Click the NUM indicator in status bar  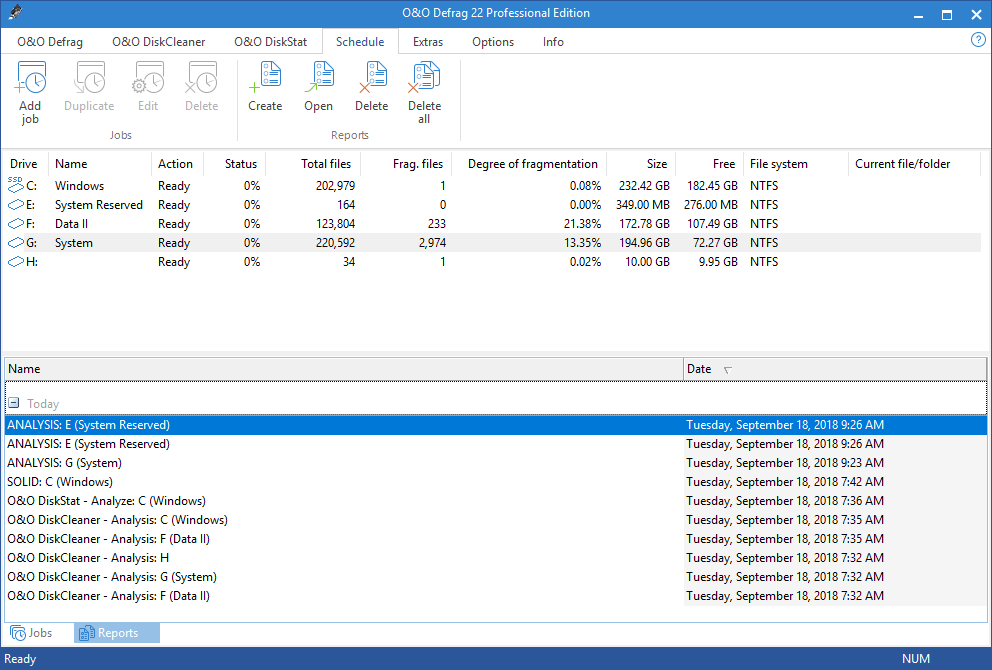coord(915,659)
